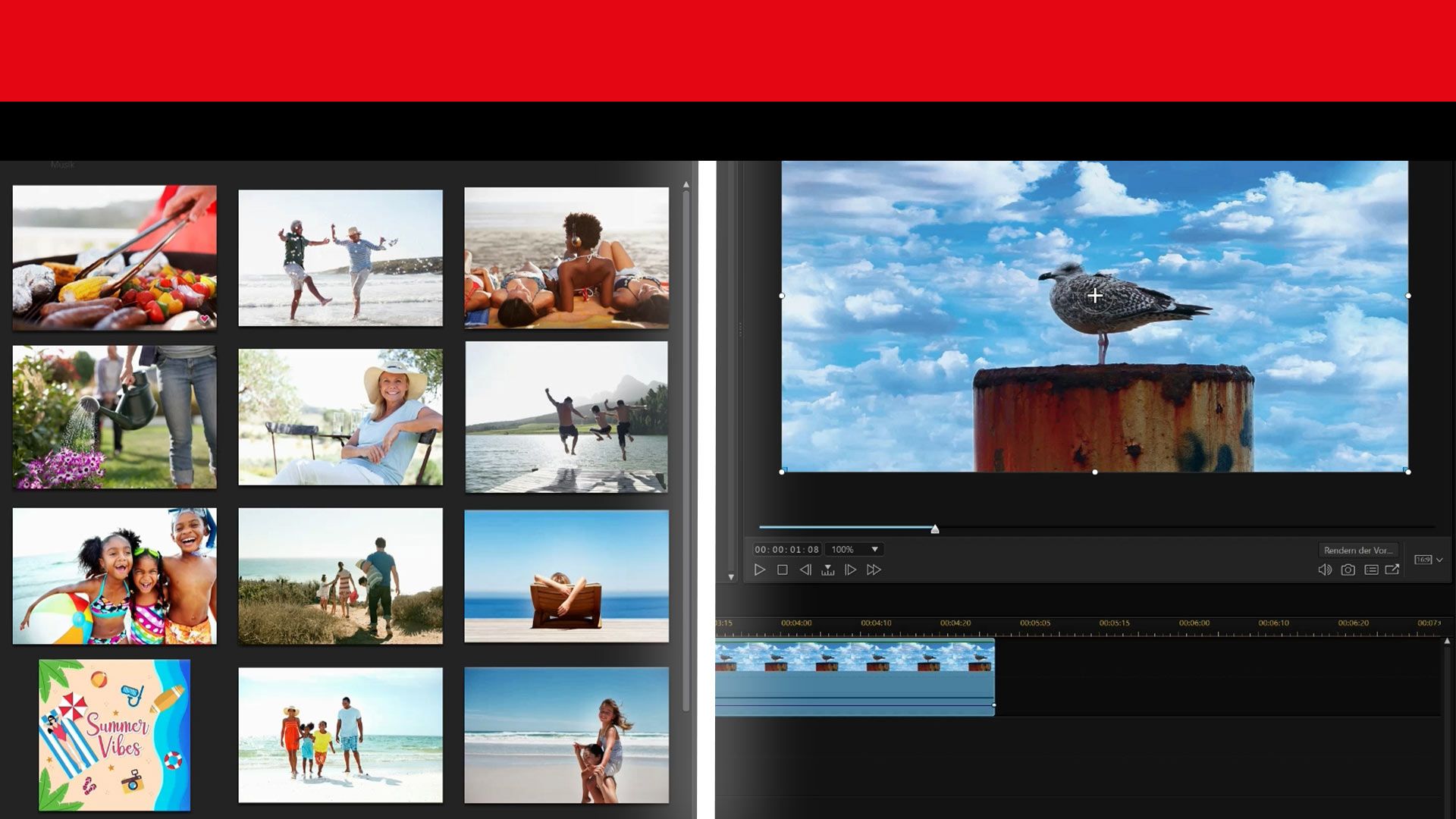1456x819 pixels.
Task: Click the media library scroll-up arrow
Action: tap(686, 184)
